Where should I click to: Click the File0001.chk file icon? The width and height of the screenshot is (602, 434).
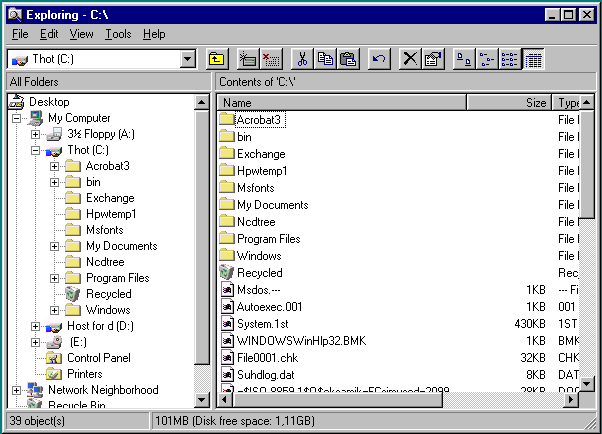click(x=227, y=358)
